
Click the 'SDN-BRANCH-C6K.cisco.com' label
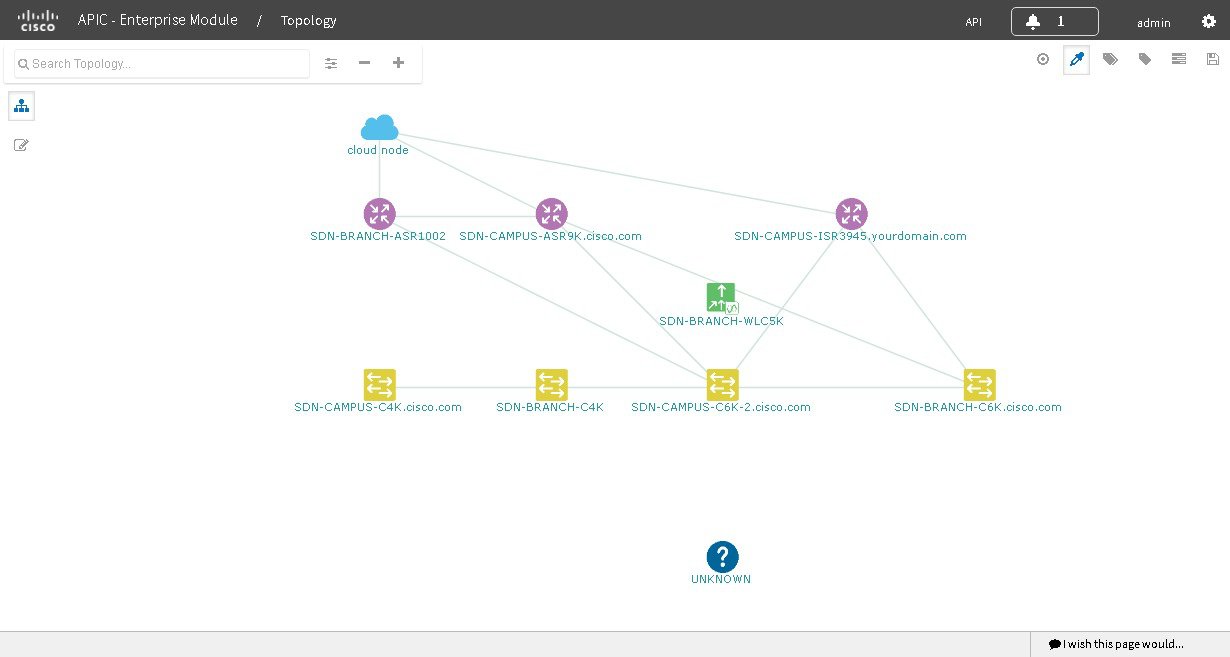pos(978,407)
